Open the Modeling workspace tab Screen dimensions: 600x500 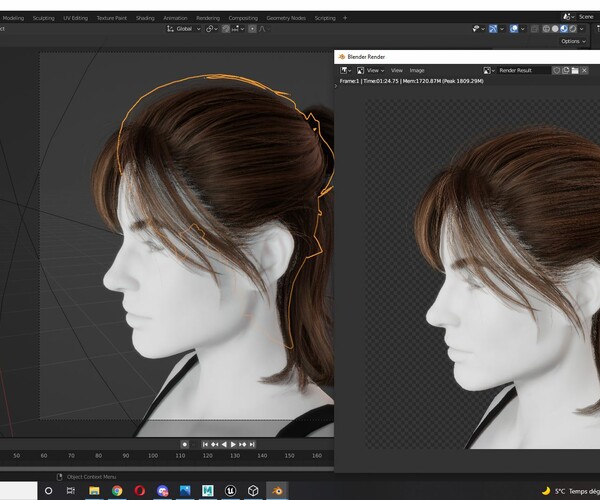pos(13,18)
